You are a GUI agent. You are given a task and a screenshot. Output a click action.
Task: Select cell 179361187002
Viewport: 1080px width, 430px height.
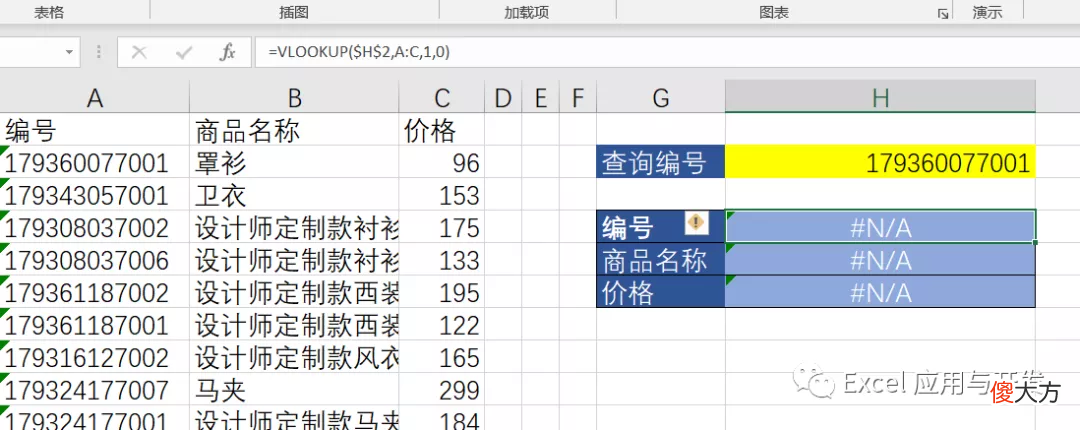tap(94, 292)
